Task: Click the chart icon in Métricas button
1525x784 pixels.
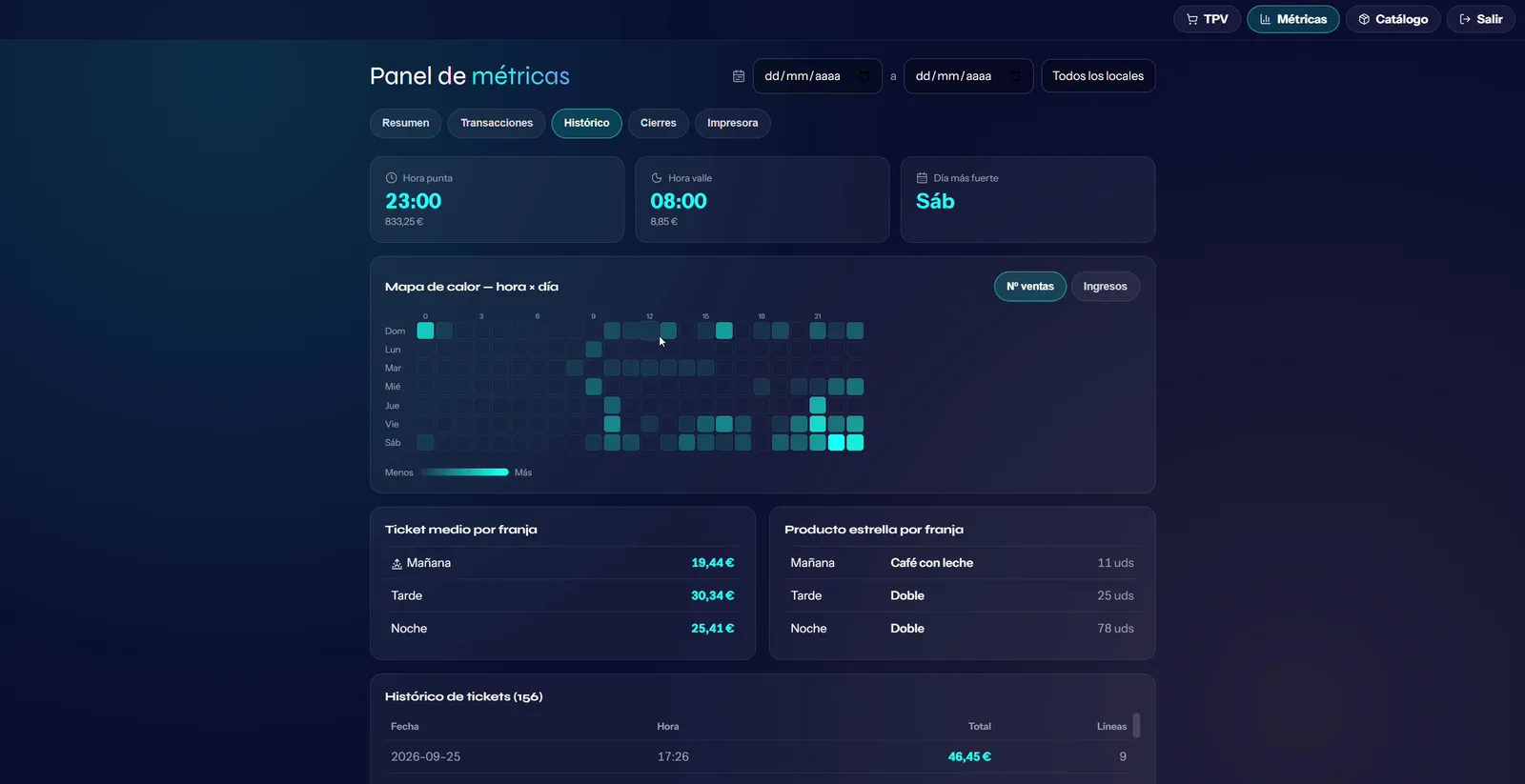Action: [x=1265, y=19]
